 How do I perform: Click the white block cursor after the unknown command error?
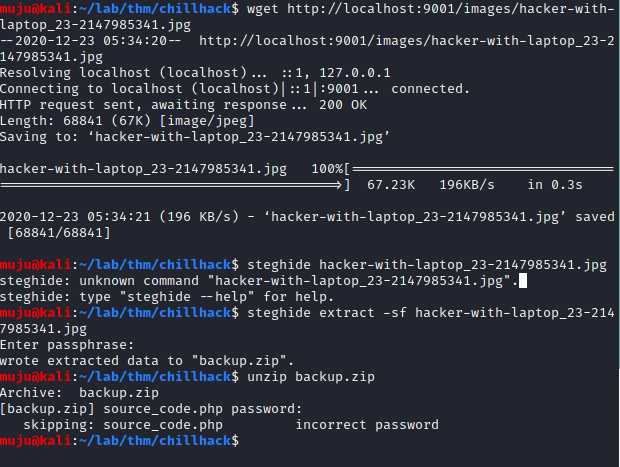[523, 281]
